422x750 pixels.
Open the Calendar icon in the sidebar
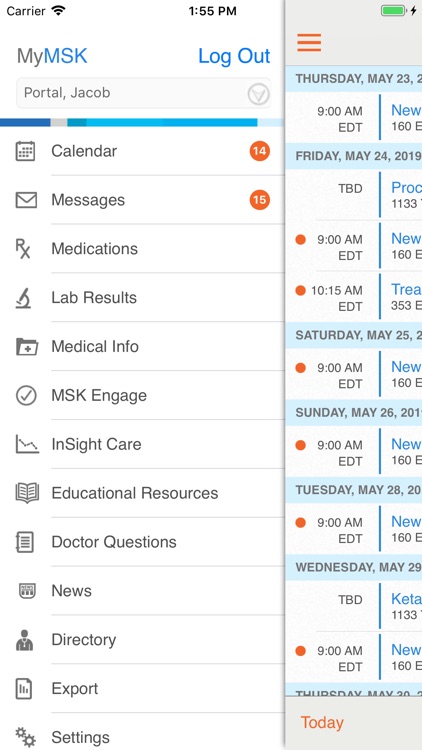tap(25, 151)
